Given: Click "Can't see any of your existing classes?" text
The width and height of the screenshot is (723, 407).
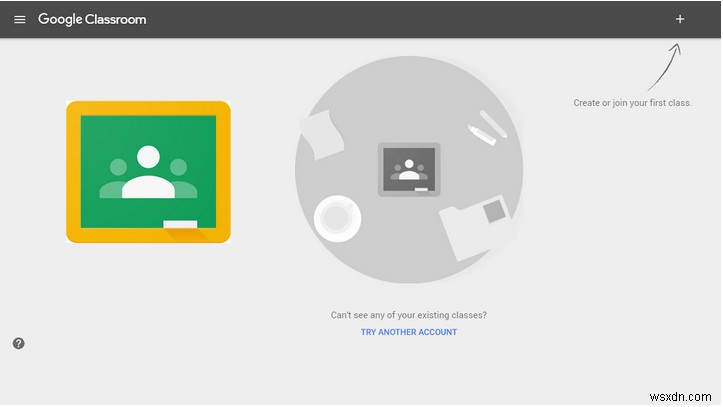Looking at the screenshot, I should tap(409, 315).
